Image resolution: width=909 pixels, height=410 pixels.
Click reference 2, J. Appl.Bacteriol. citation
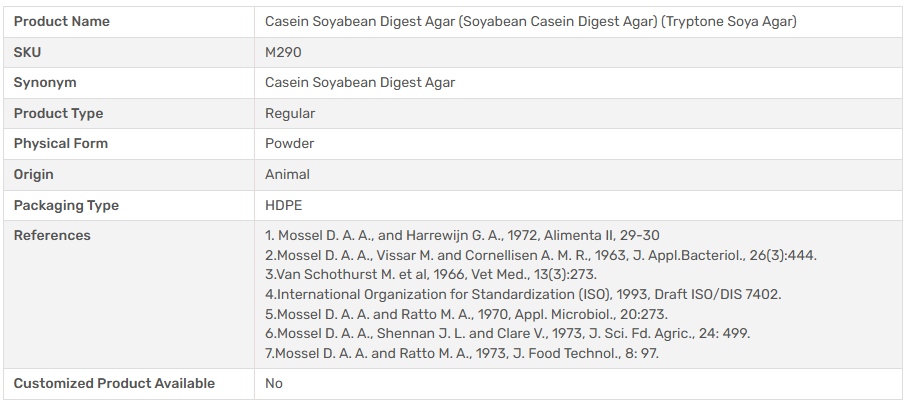coord(541,255)
